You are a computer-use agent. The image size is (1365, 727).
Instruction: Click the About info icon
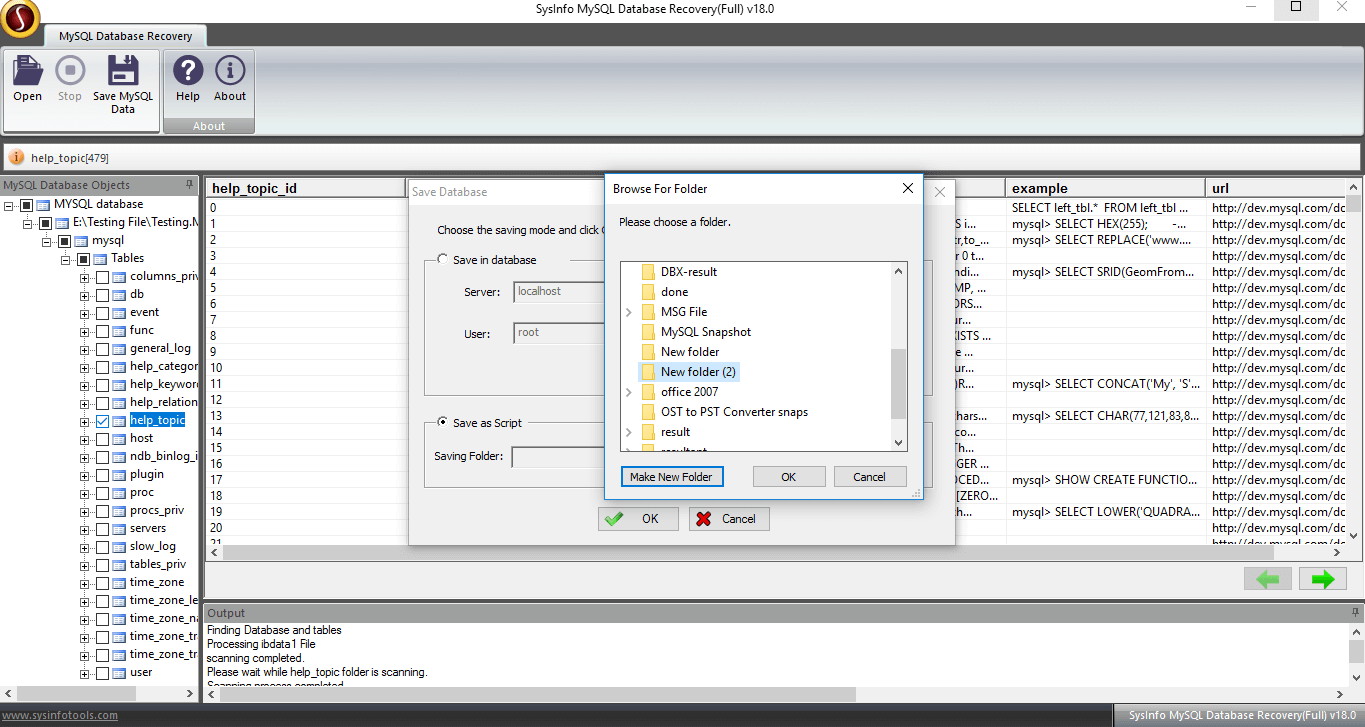click(x=230, y=72)
